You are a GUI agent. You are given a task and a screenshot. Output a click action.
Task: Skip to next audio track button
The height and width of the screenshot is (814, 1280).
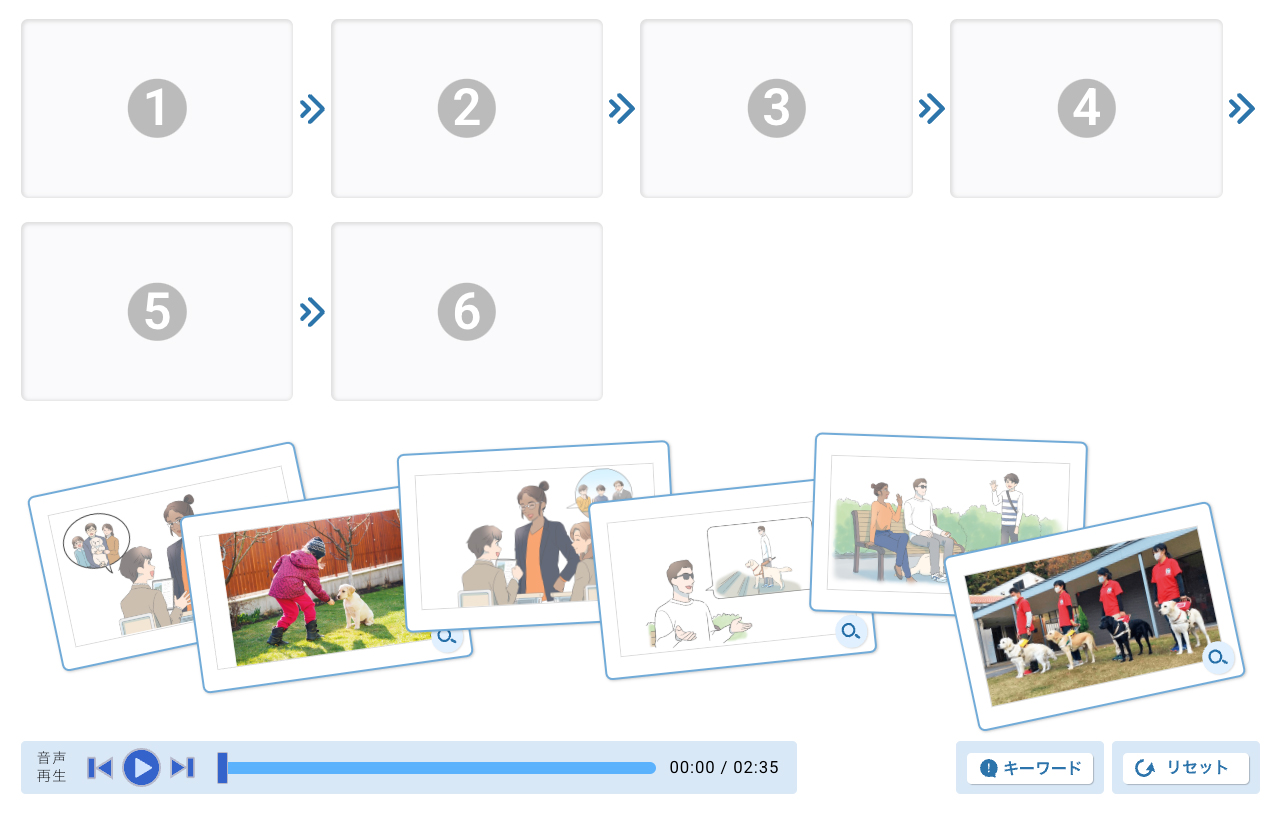[x=183, y=768]
